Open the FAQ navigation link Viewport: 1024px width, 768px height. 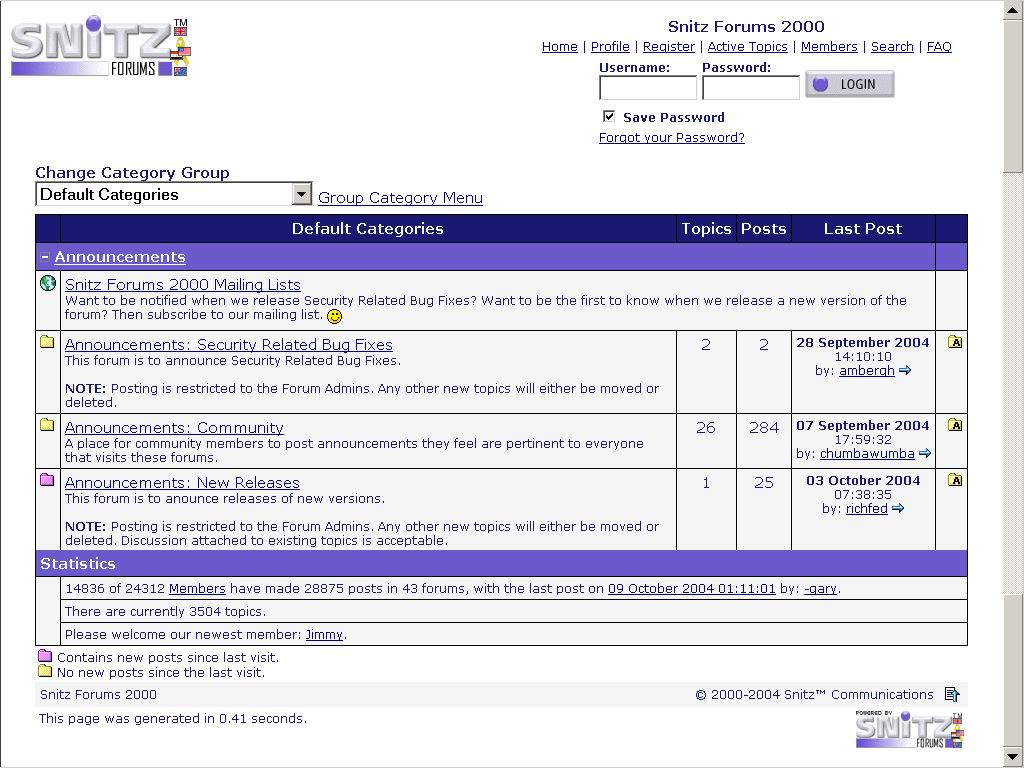939,46
